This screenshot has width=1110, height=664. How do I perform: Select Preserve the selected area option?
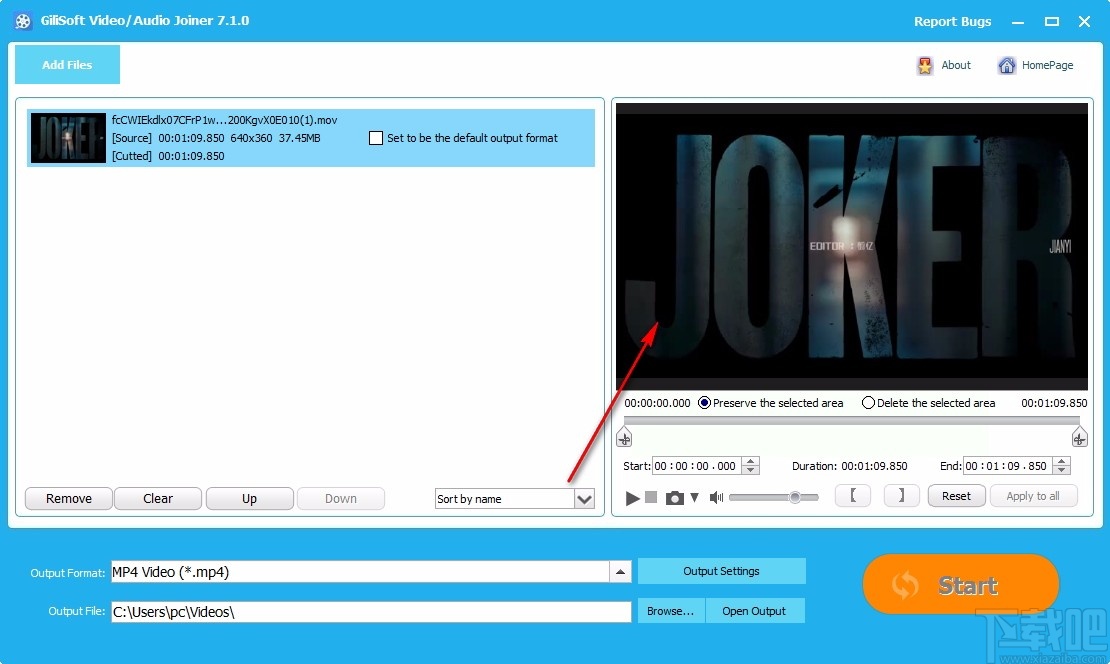tap(704, 403)
